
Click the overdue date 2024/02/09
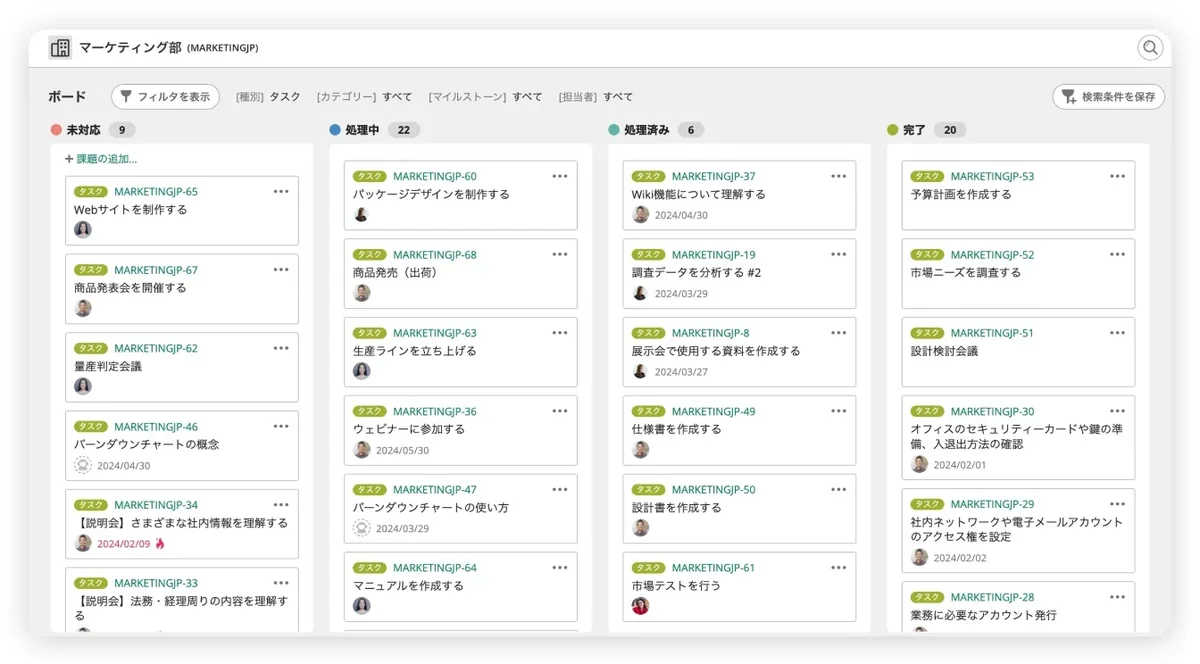tap(123, 544)
